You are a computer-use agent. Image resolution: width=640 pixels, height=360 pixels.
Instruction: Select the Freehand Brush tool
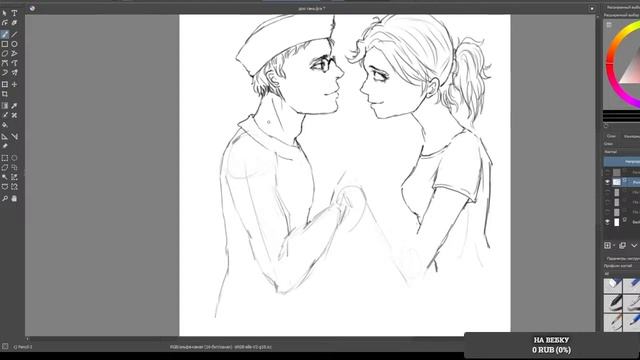pyautogui.click(x=4, y=34)
